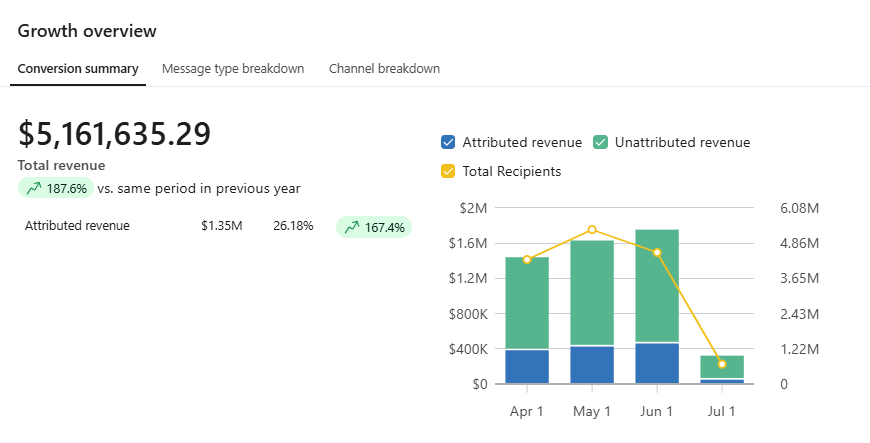Click the Jun 1 green unattributed bar

click(657, 285)
